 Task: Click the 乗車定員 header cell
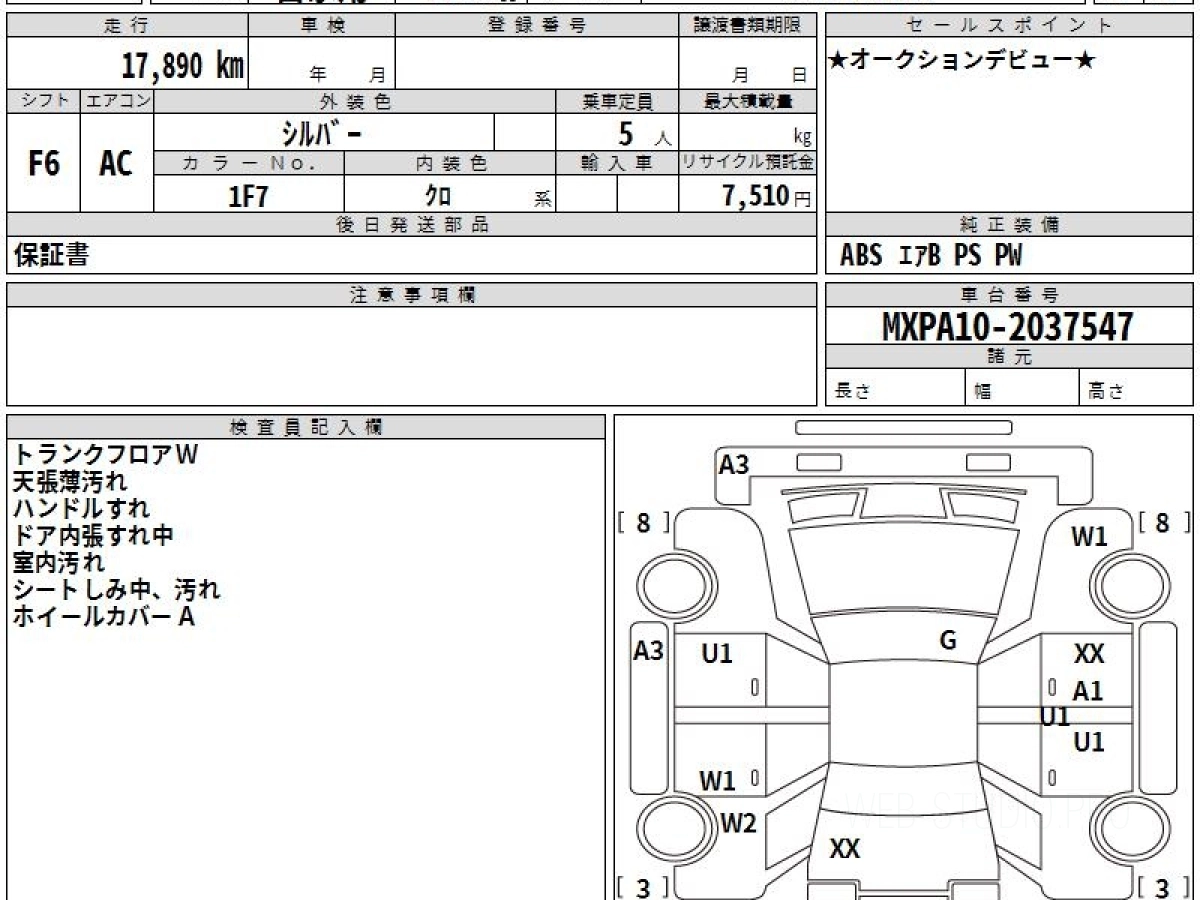617,101
